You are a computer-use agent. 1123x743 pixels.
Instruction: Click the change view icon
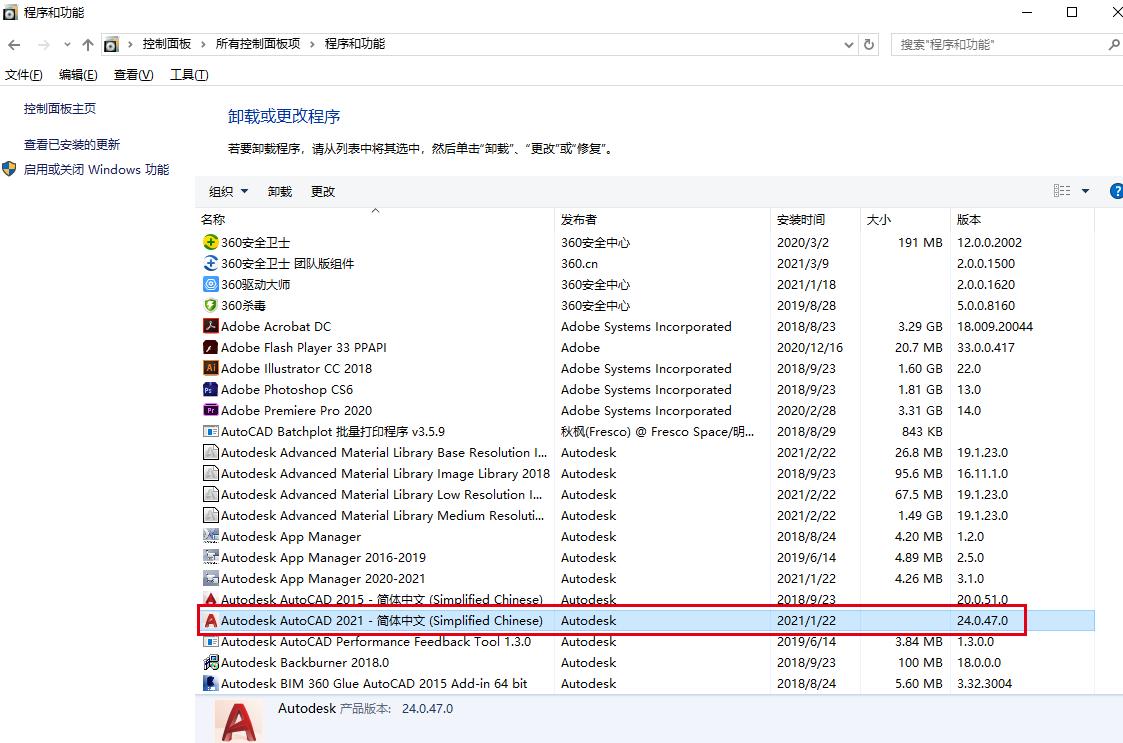[x=1061, y=191]
